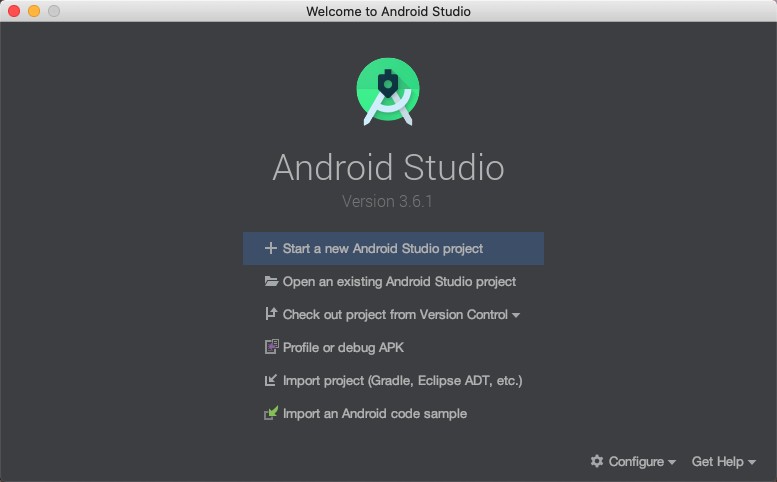Select Import an Android code sample
The width and height of the screenshot is (777, 482).
click(375, 413)
